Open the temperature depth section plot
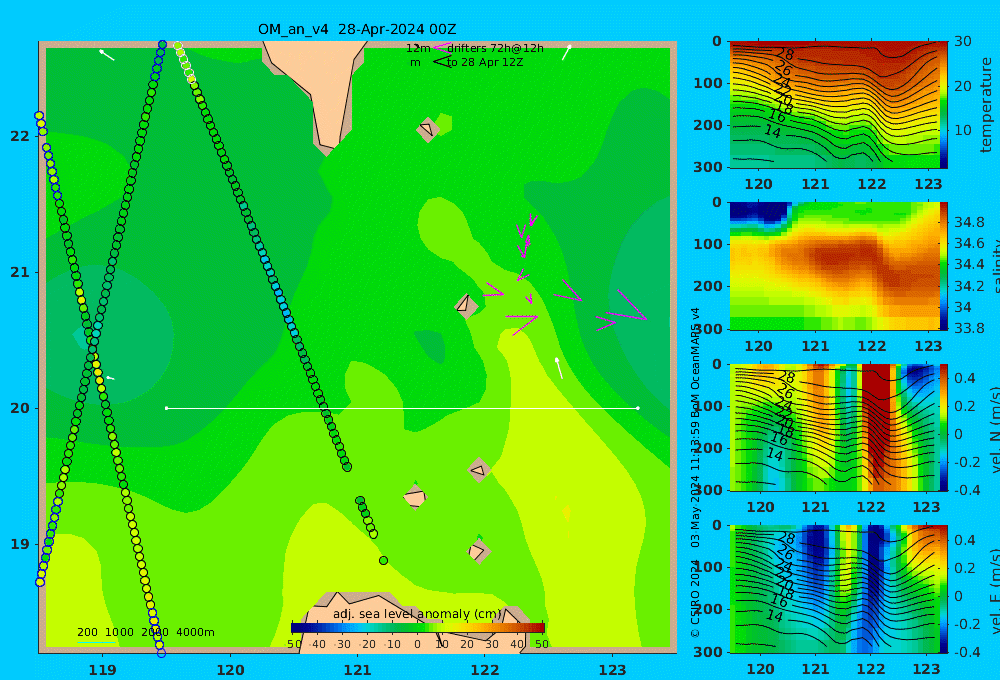This screenshot has height=680, width=1000. [834, 105]
